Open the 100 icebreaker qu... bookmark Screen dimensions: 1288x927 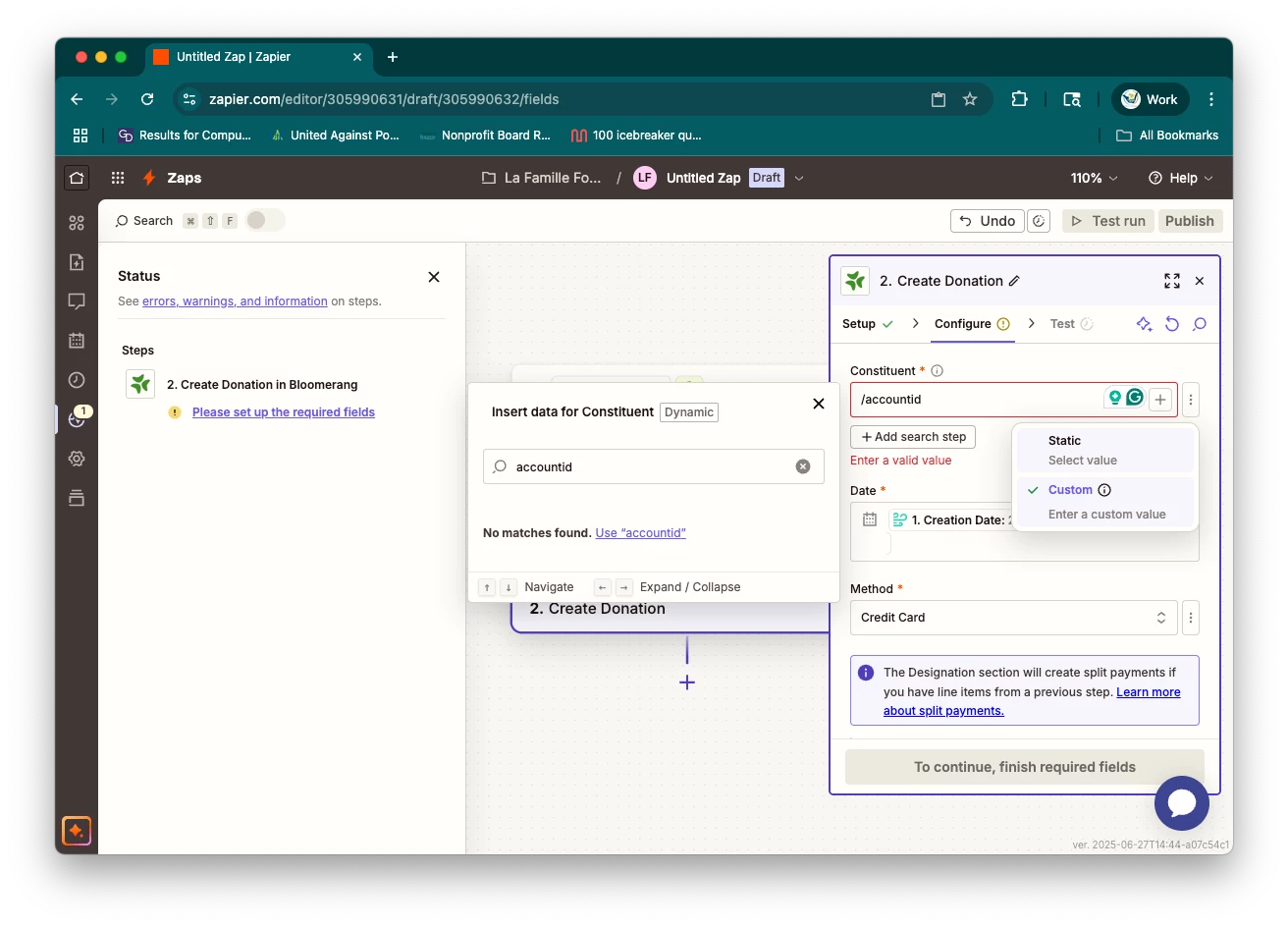click(636, 136)
